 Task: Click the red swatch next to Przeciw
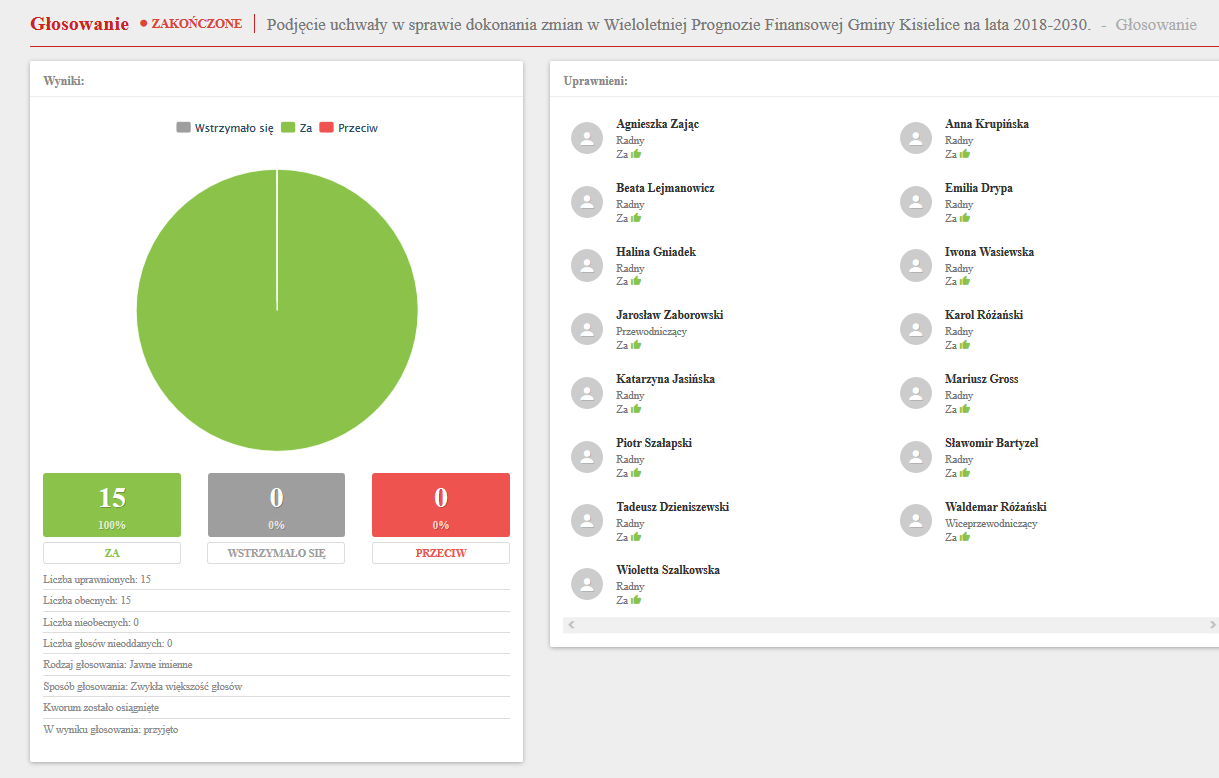coord(326,128)
